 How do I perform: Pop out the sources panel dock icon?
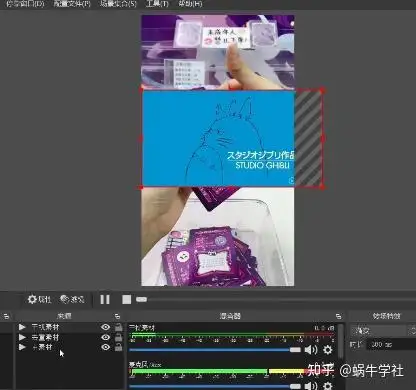[117, 316]
